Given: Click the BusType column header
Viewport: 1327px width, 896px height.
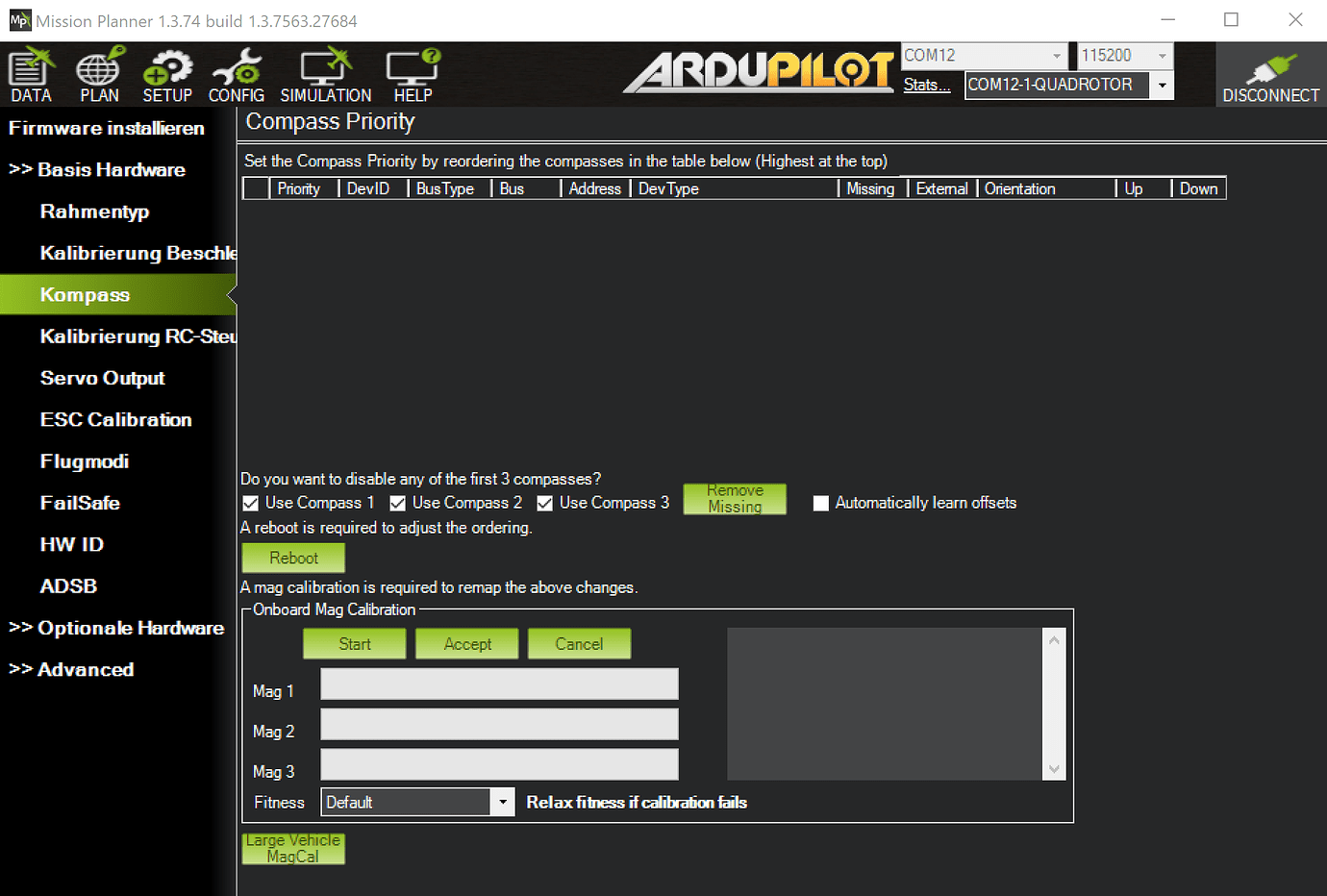Looking at the screenshot, I should click(x=450, y=189).
